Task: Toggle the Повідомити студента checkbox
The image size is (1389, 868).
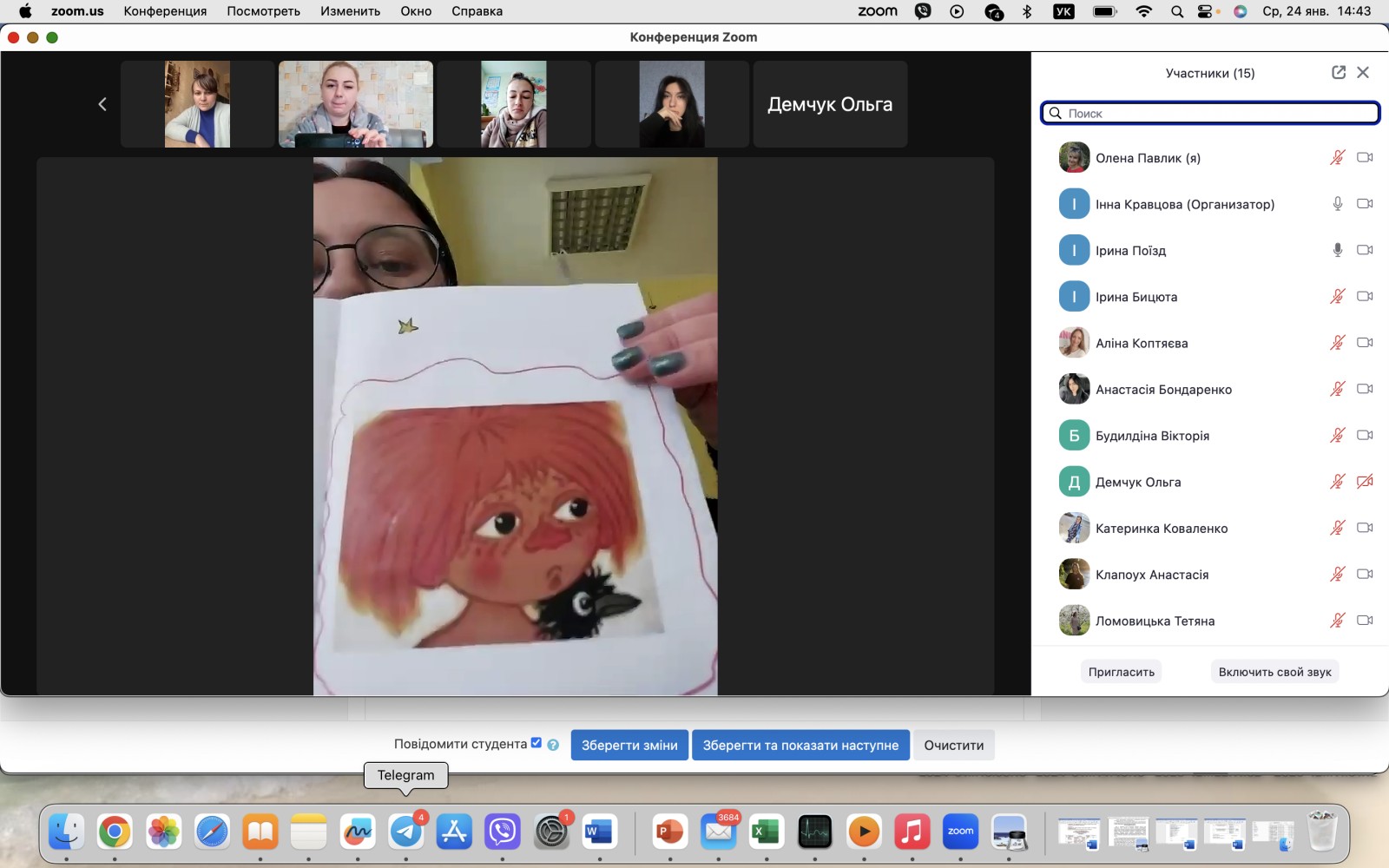Action: 536,743
